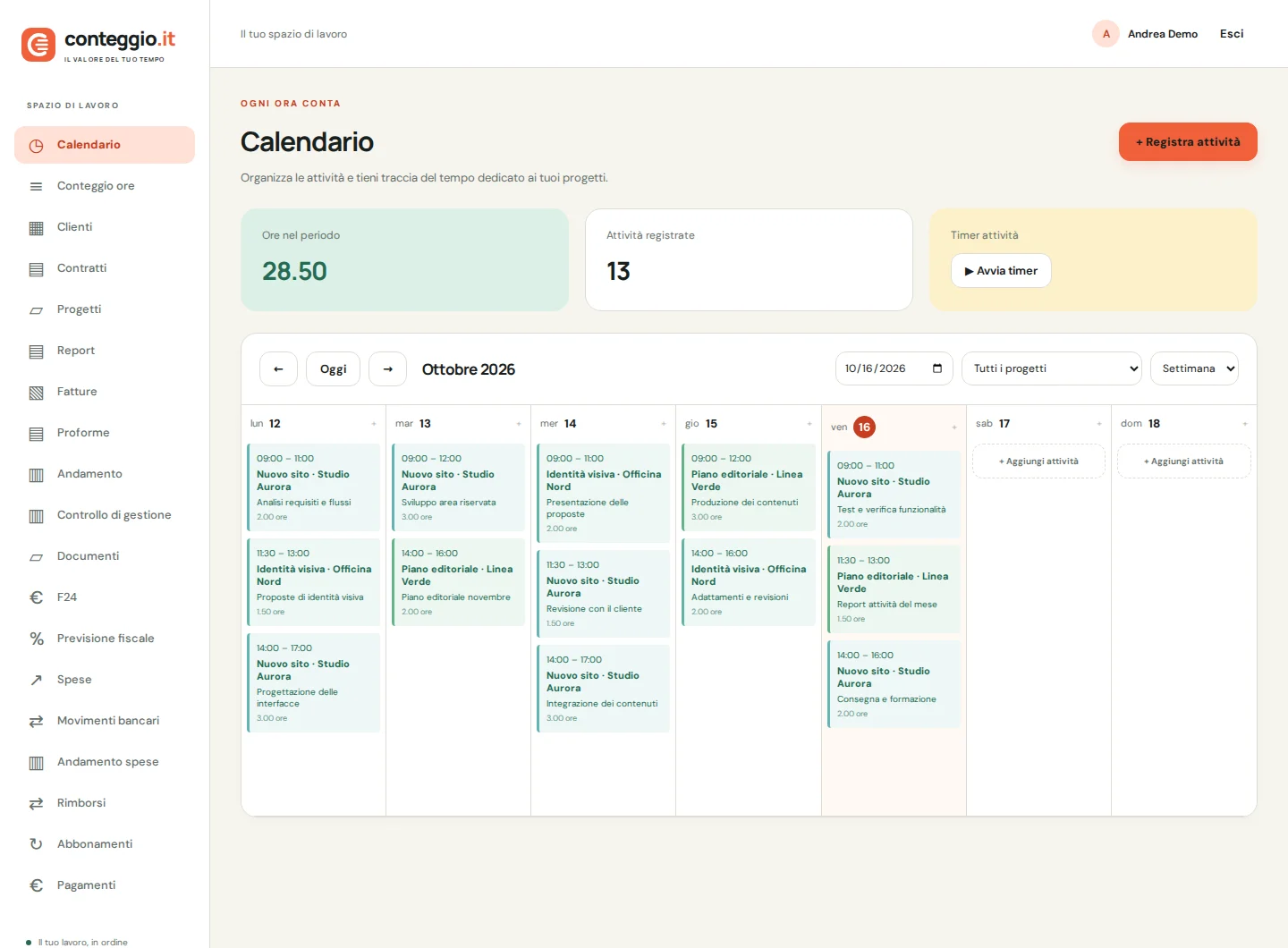The image size is (1288, 948).
Task: Open Friday Report attività del mese event
Action: tap(894, 589)
